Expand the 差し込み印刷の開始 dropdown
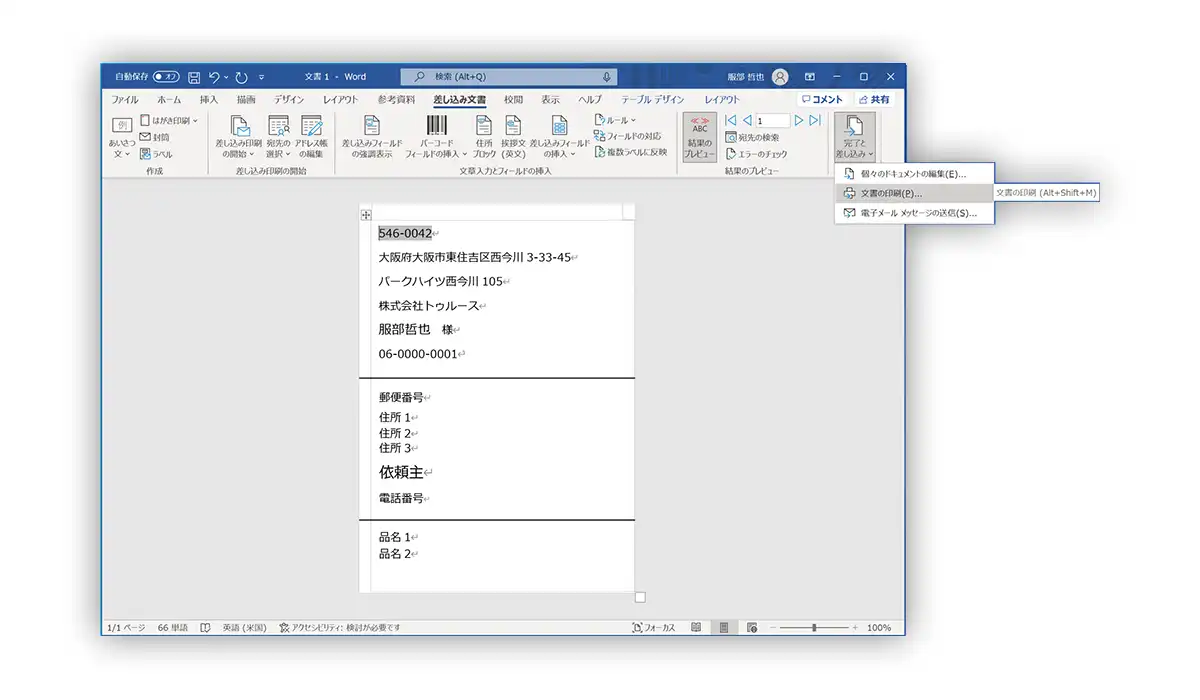The height and width of the screenshot is (700, 1200). (240, 136)
